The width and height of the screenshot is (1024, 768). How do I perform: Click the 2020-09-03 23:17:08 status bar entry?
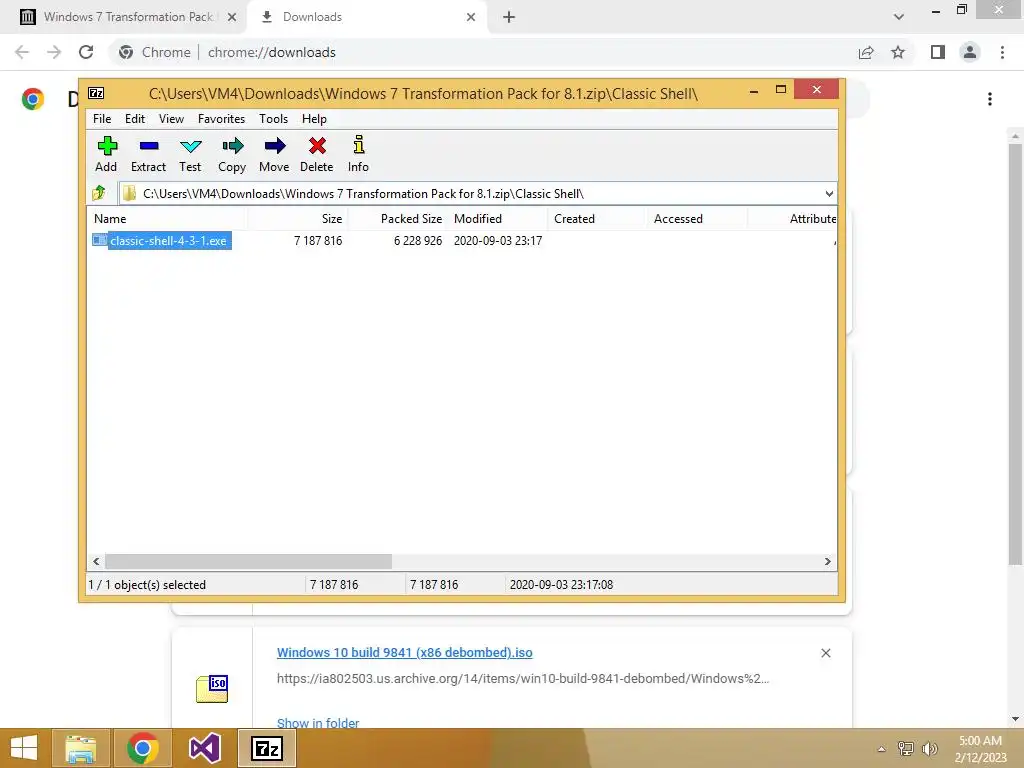click(562, 585)
